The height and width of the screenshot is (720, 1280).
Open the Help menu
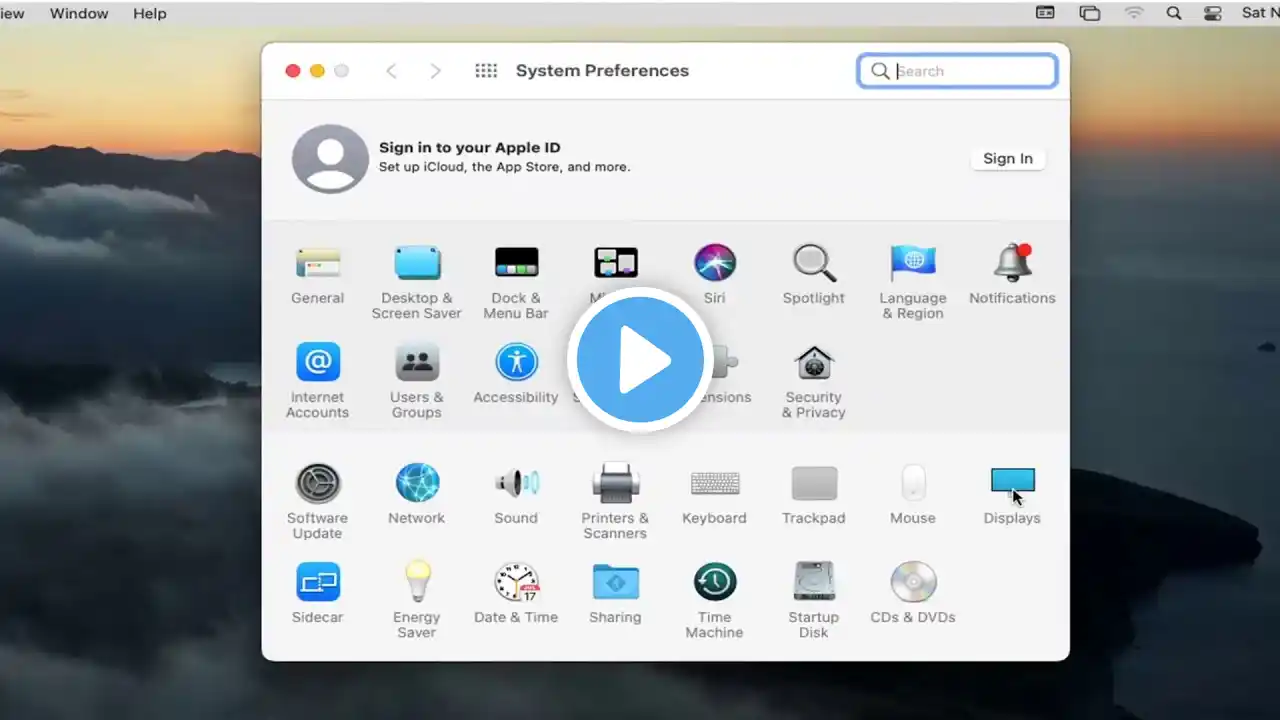tap(150, 13)
